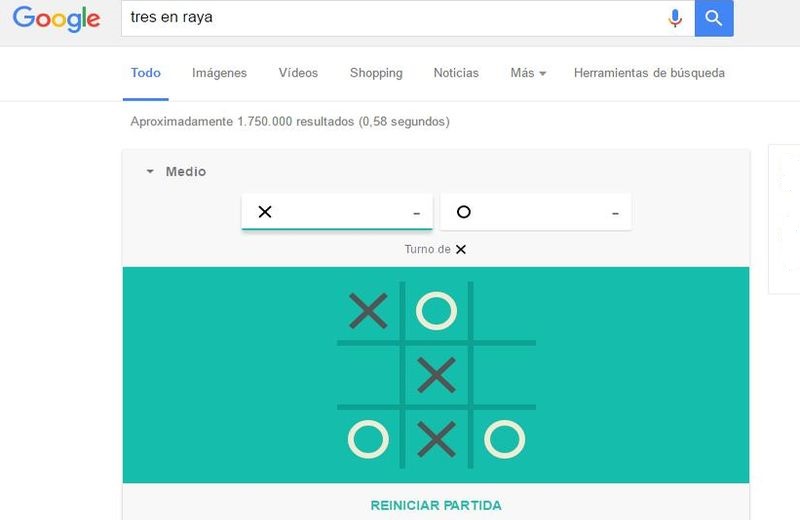Click the search box with 'tres en raya'
Image resolution: width=800 pixels, height=520 pixels.
tap(408, 18)
